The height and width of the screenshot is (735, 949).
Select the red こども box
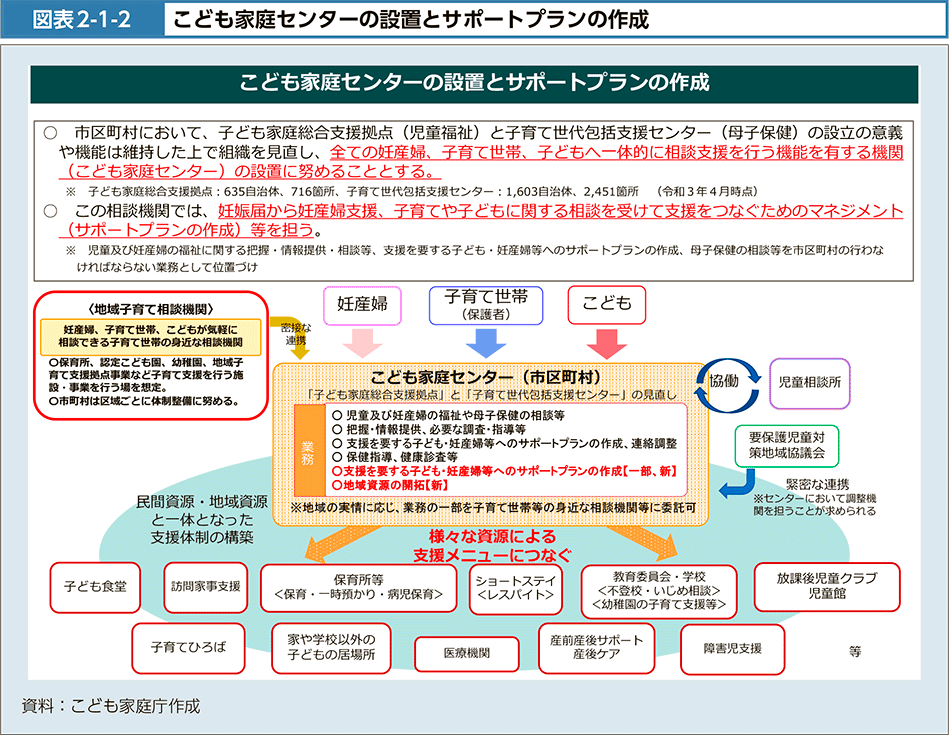coord(606,305)
